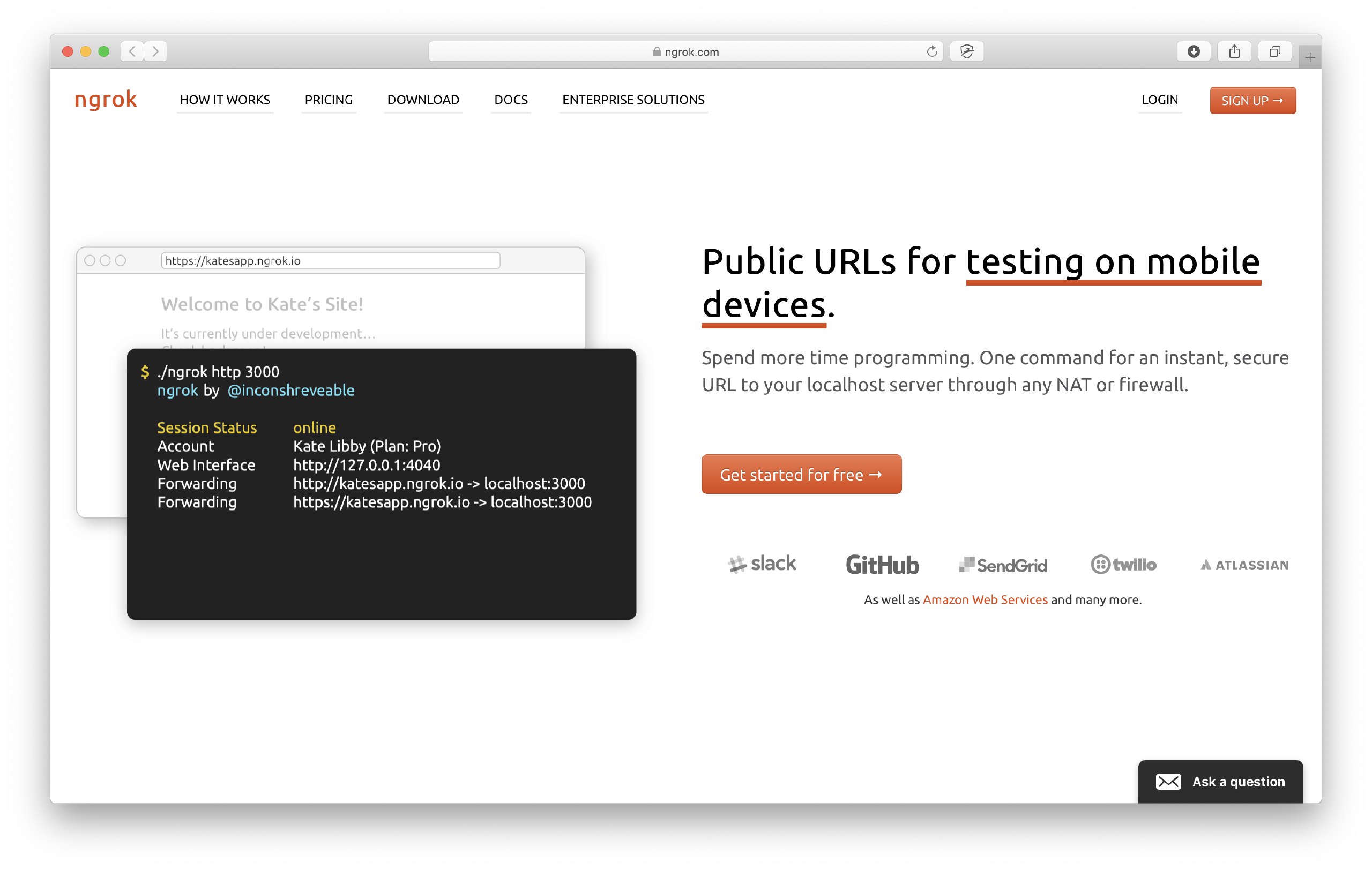
Task: Click the ngrok logo
Action: [x=106, y=100]
